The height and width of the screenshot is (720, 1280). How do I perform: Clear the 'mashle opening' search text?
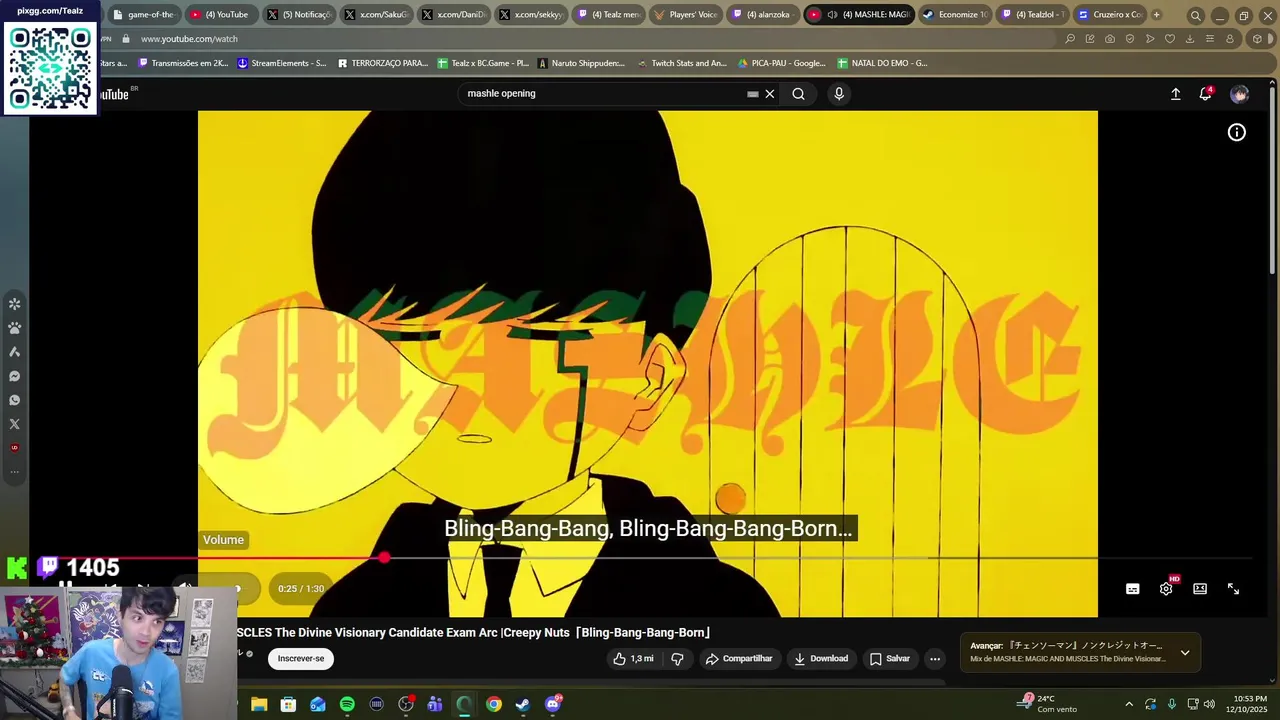[770, 94]
